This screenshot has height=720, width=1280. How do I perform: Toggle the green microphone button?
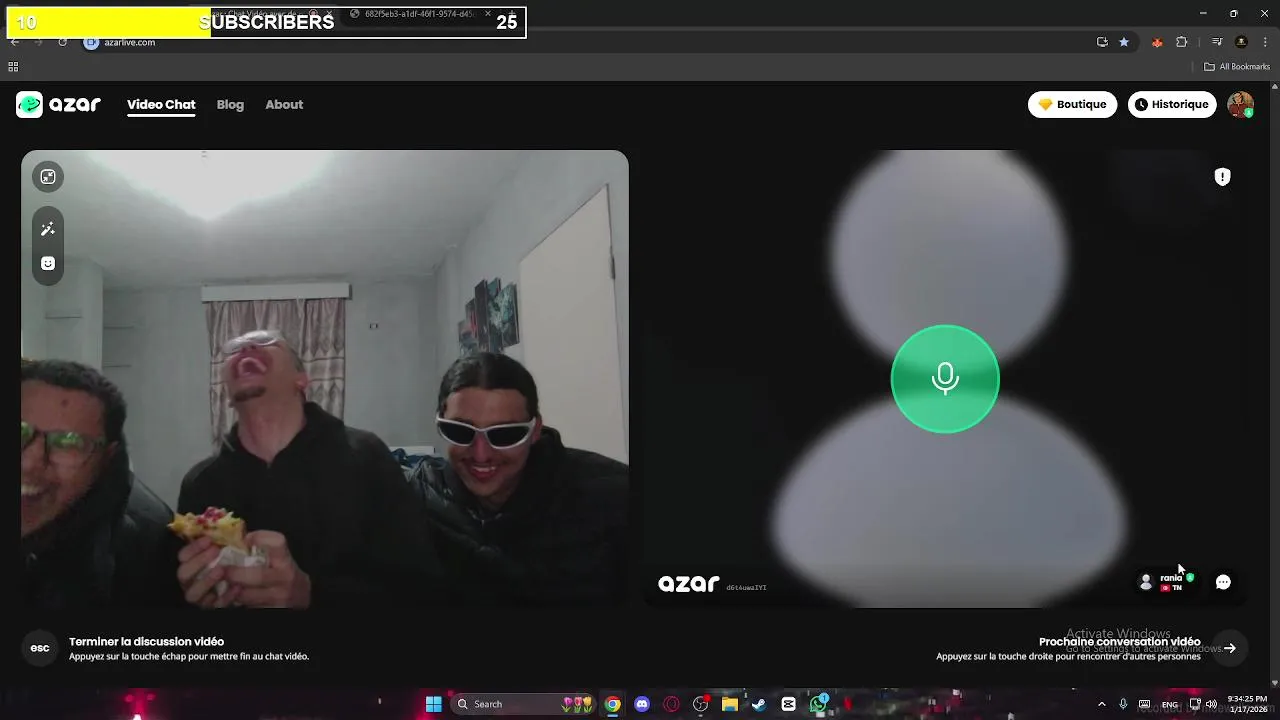click(x=945, y=379)
